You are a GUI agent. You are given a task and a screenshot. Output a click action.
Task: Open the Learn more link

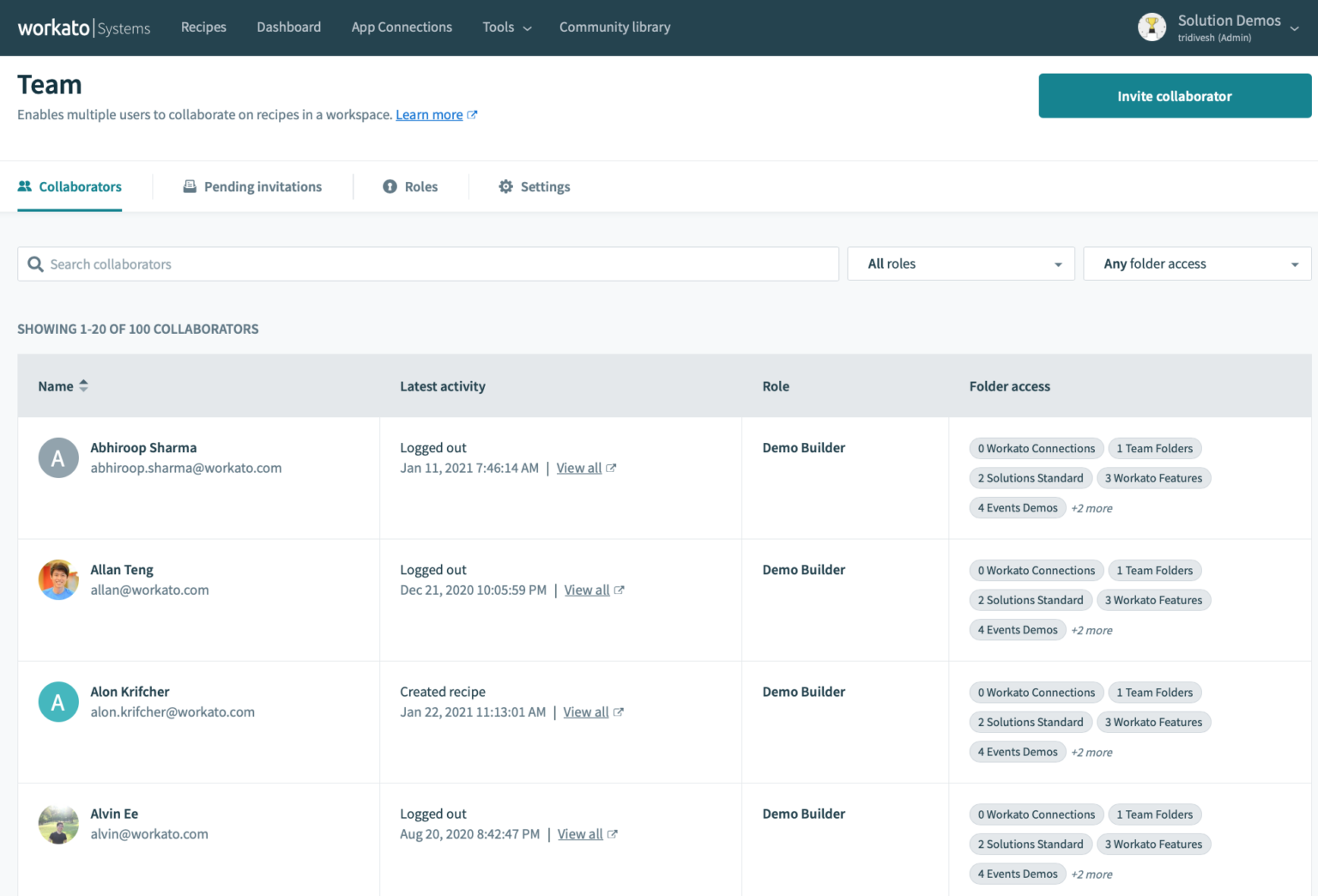[429, 114]
